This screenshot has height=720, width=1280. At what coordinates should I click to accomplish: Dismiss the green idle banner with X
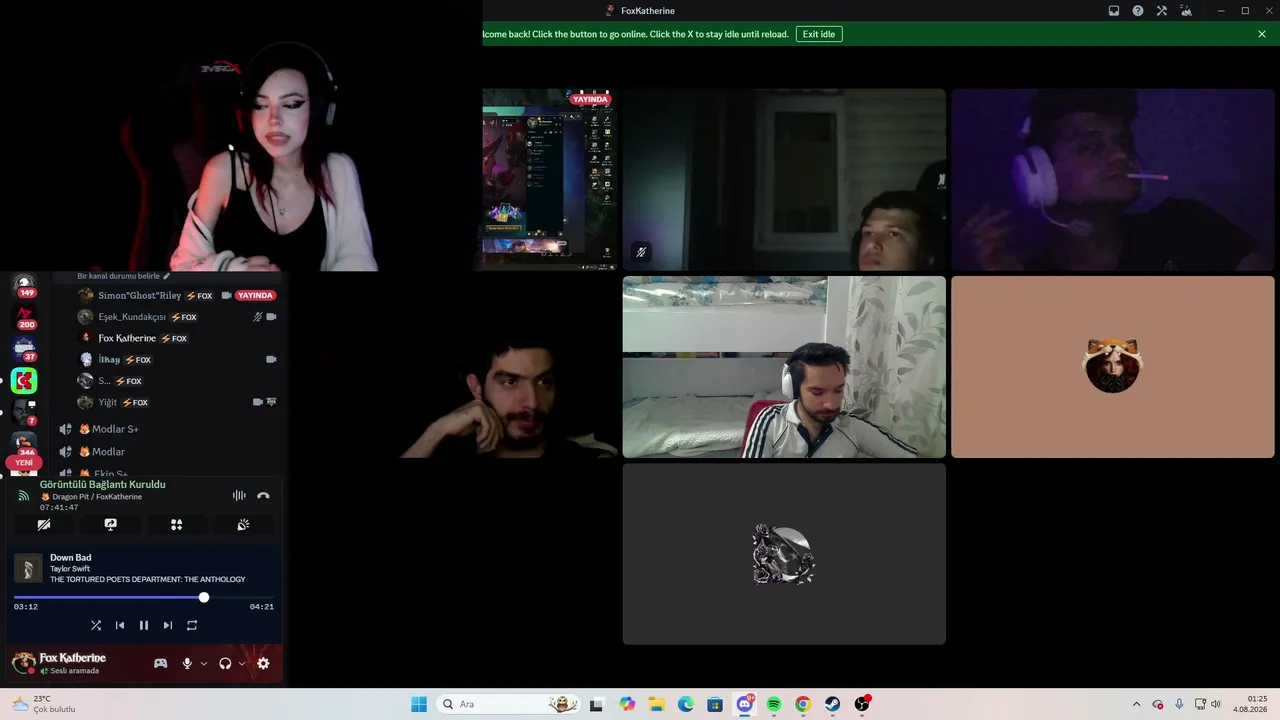coord(1262,34)
